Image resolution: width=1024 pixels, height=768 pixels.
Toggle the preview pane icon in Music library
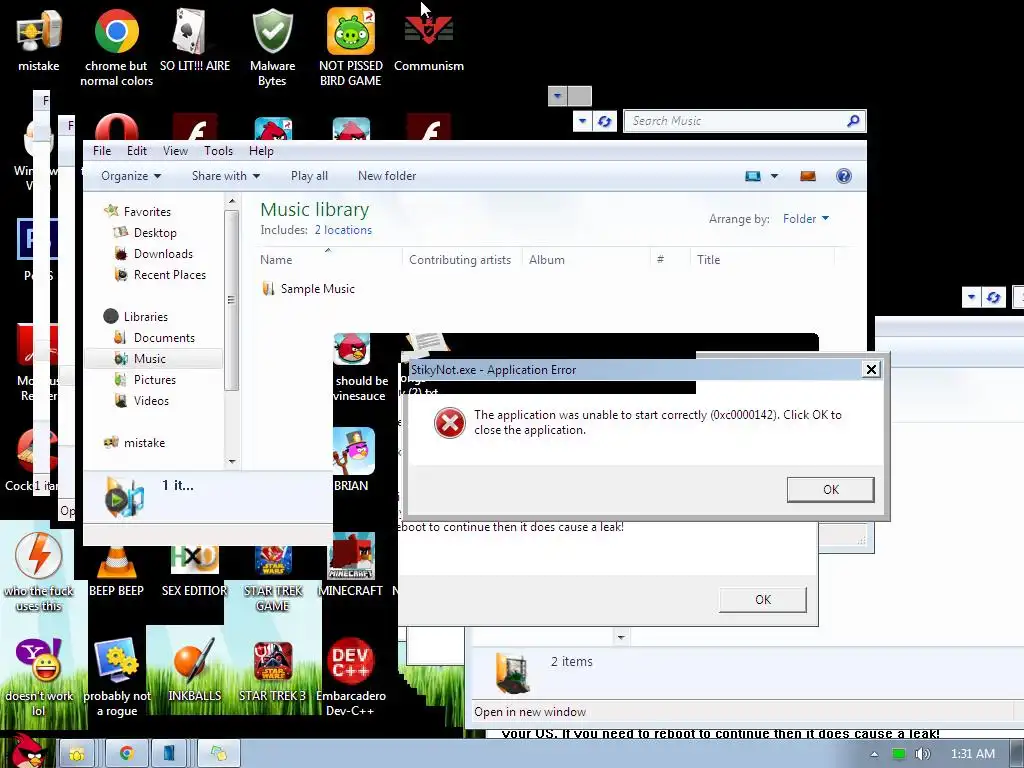pyautogui.click(x=808, y=176)
